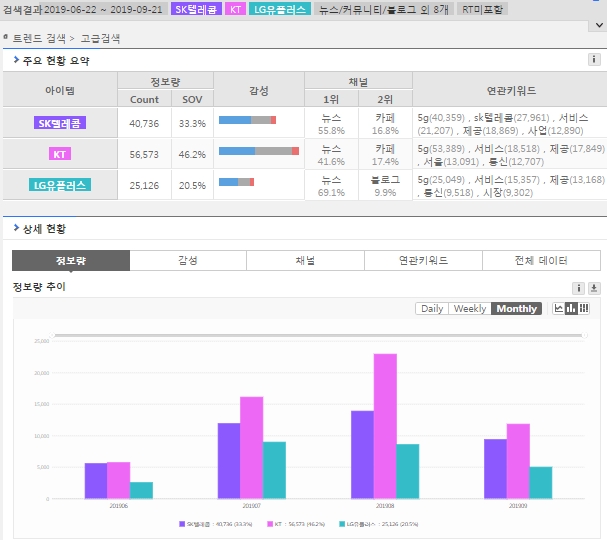Click the LG유플러스 bar for 201909

point(541,483)
